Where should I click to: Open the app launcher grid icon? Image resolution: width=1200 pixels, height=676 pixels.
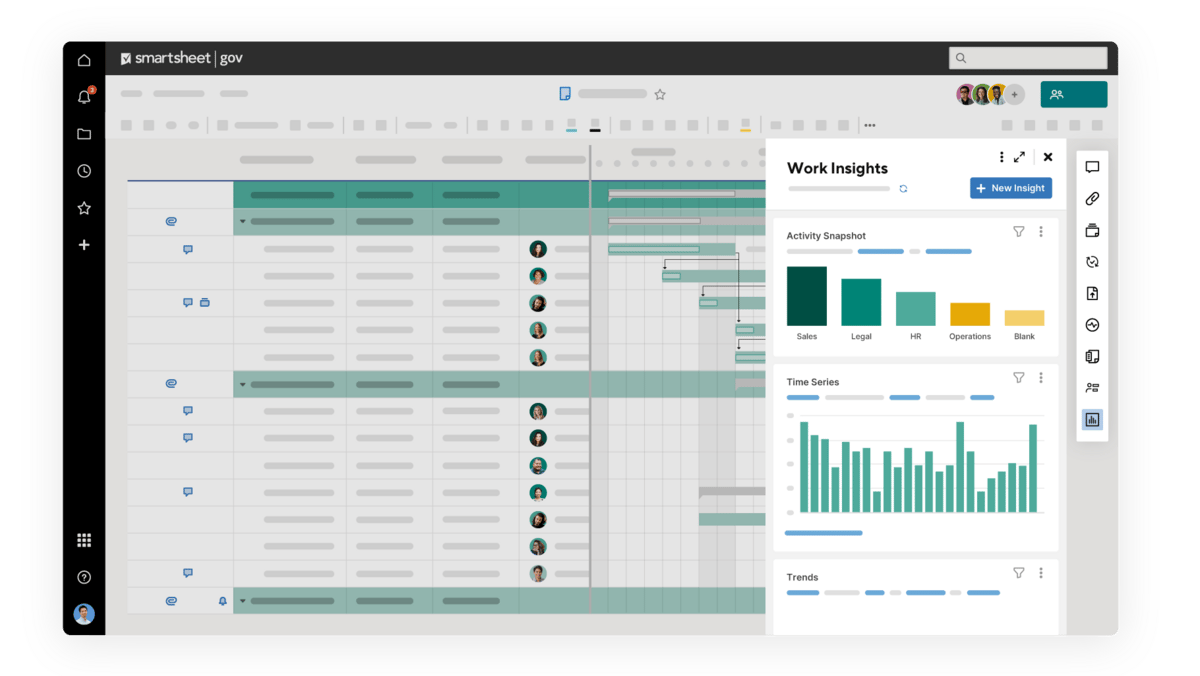tap(84, 540)
